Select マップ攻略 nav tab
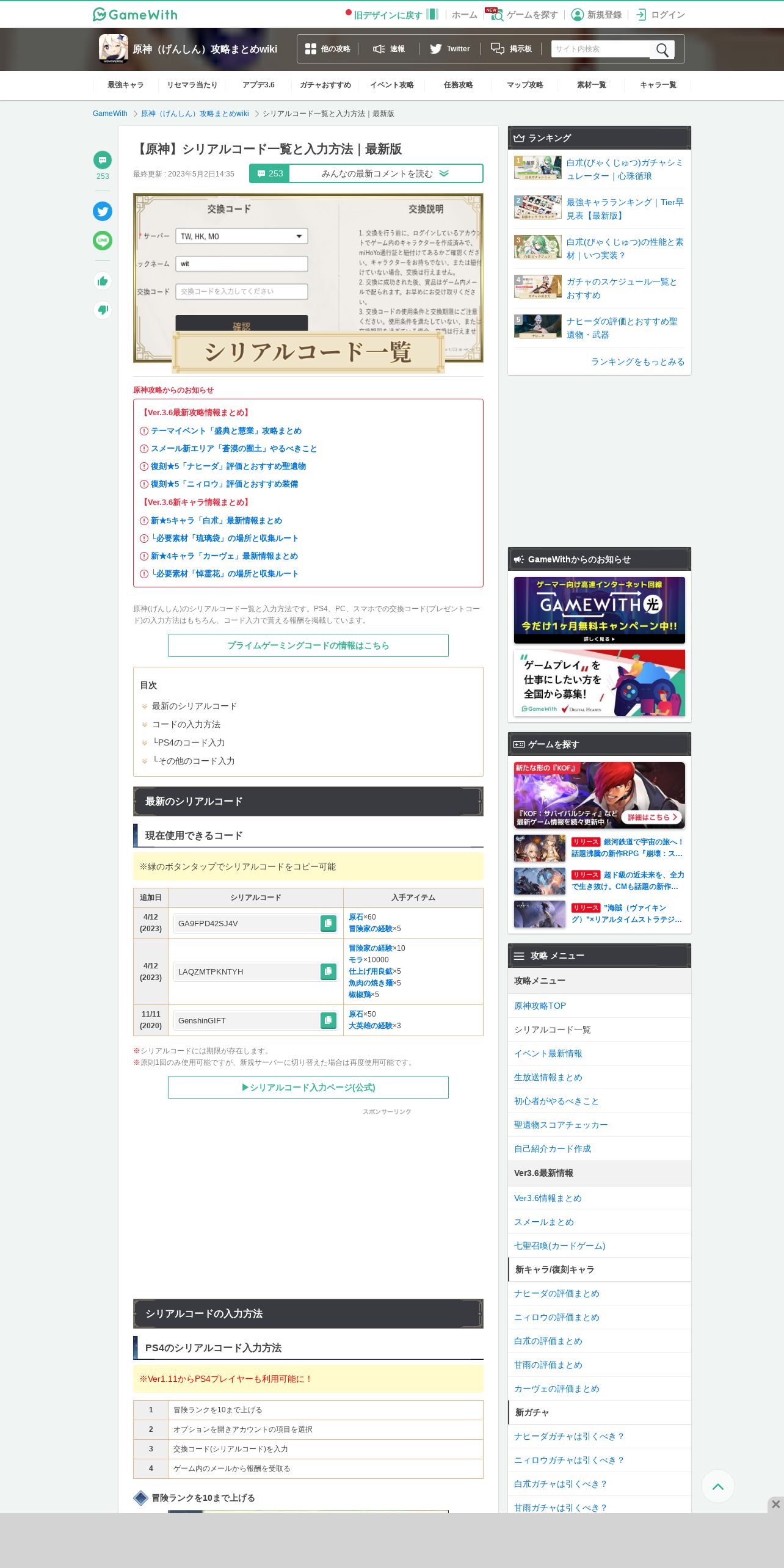Image resolution: width=784 pixels, height=1568 pixels. coord(525,85)
